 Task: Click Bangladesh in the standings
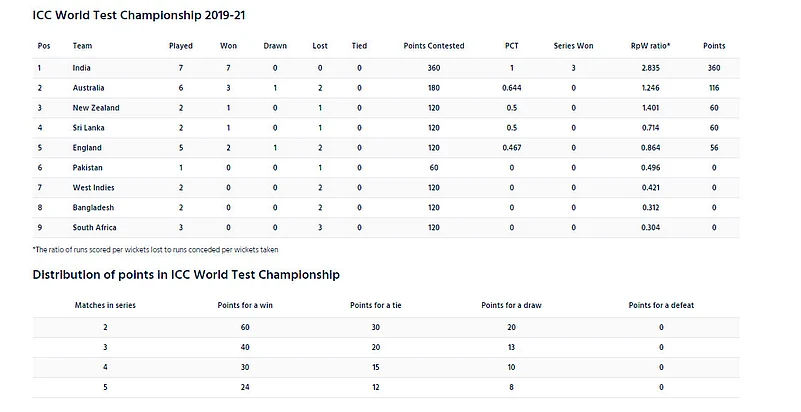[x=93, y=207]
